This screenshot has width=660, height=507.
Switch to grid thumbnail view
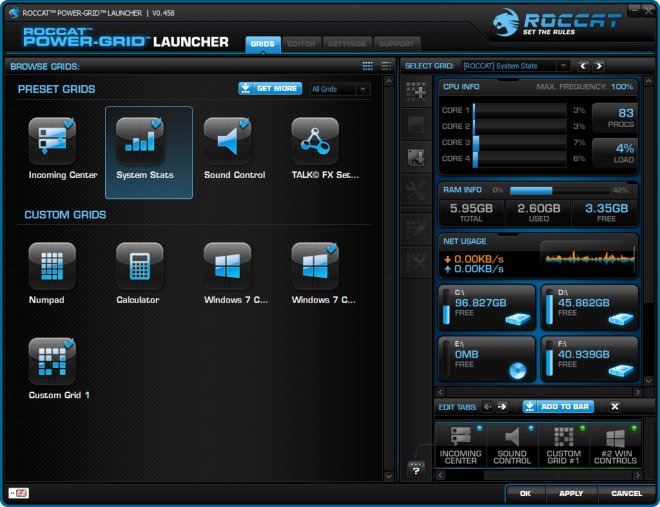coord(368,66)
